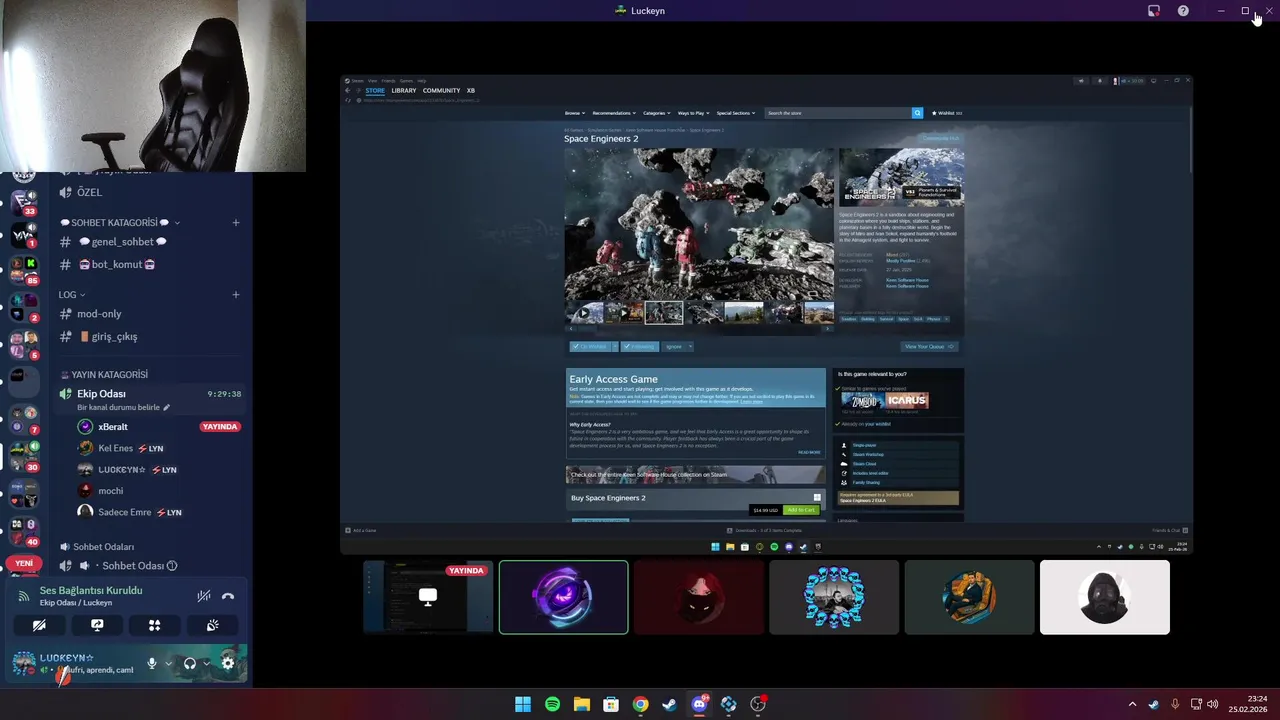The height and width of the screenshot is (720, 1280).
Task: Open server folder with 40 badge
Action: tap(24, 531)
